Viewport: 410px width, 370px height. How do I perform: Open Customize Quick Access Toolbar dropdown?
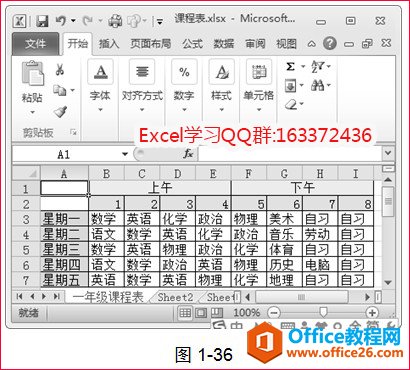pos(160,22)
